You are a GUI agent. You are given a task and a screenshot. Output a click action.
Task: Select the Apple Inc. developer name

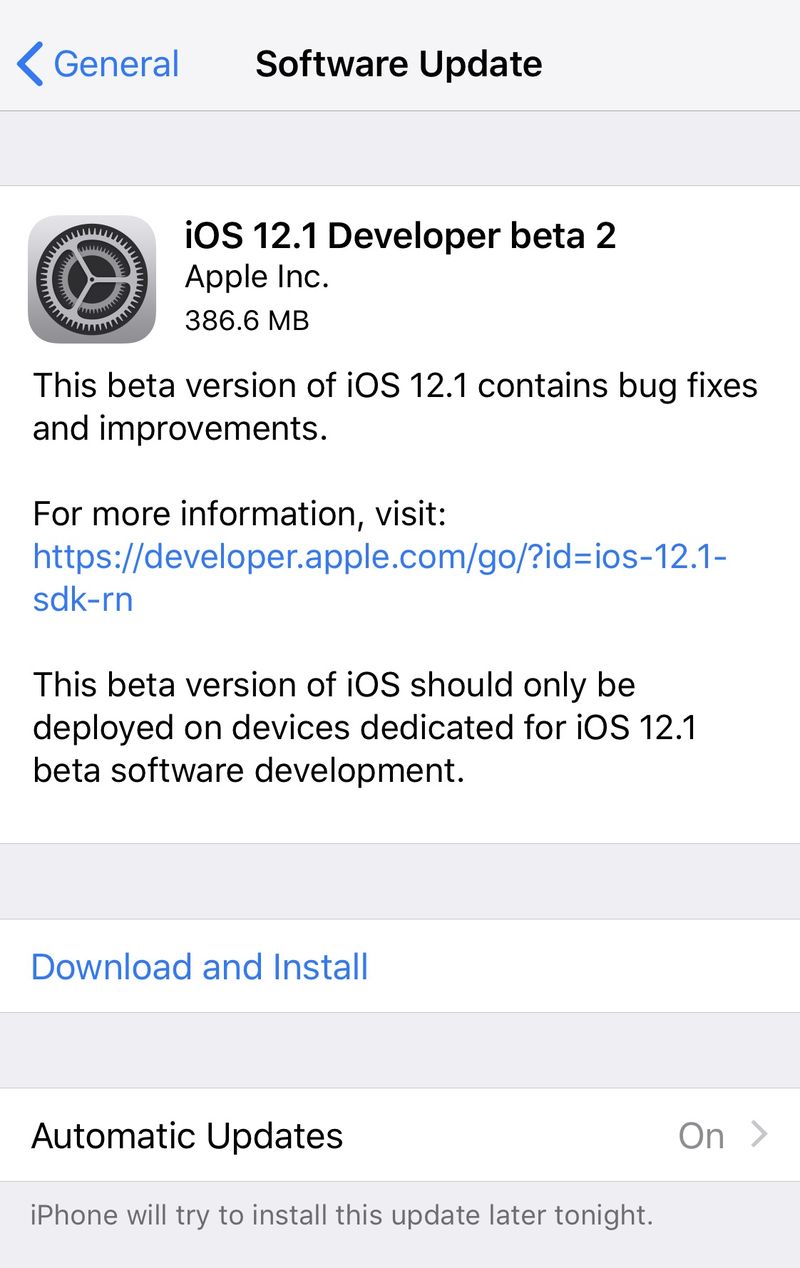point(257,277)
